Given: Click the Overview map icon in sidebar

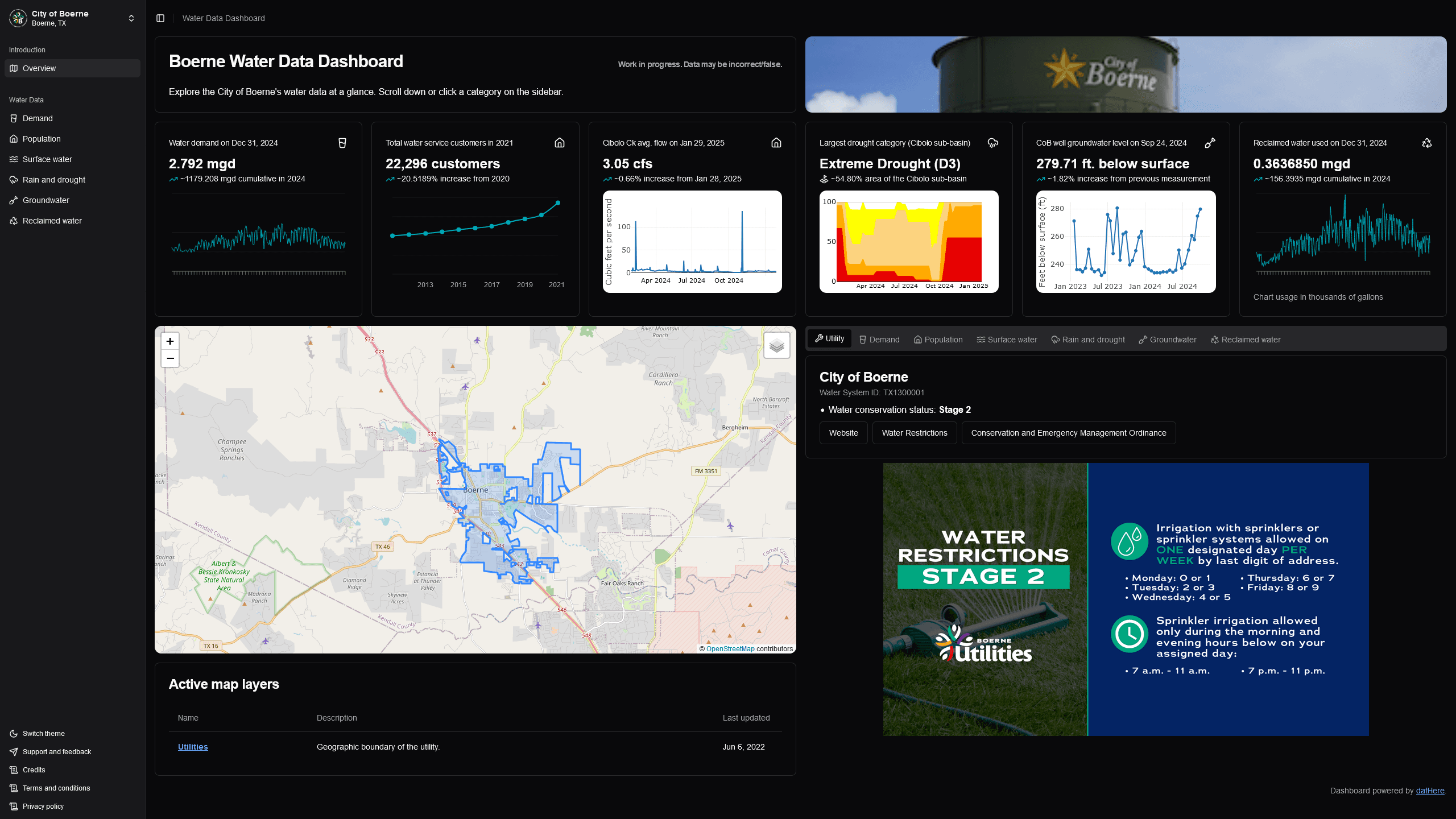Looking at the screenshot, I should (14, 68).
